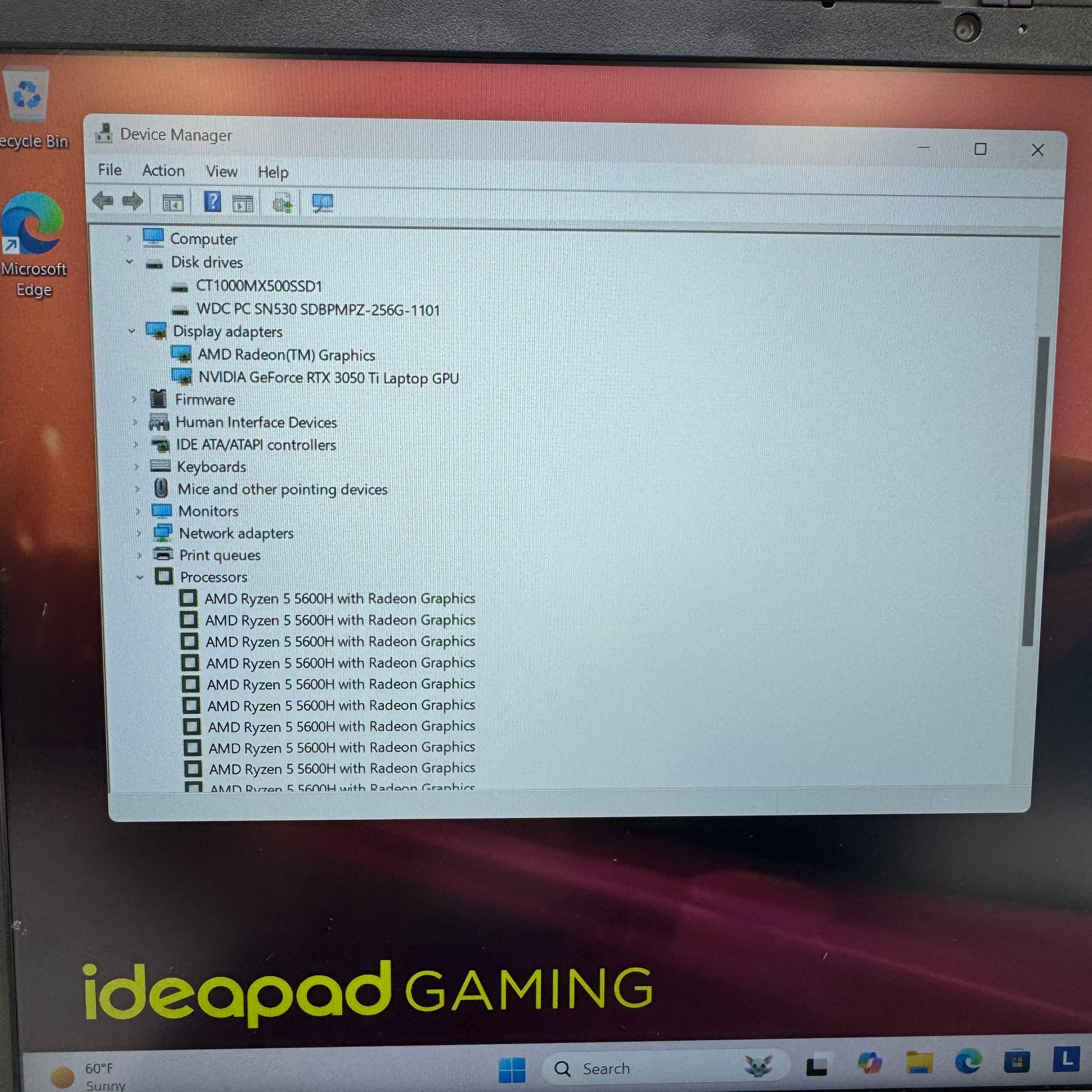The height and width of the screenshot is (1092, 1092).
Task: Collapse the Processors category
Action: pyautogui.click(x=140, y=577)
